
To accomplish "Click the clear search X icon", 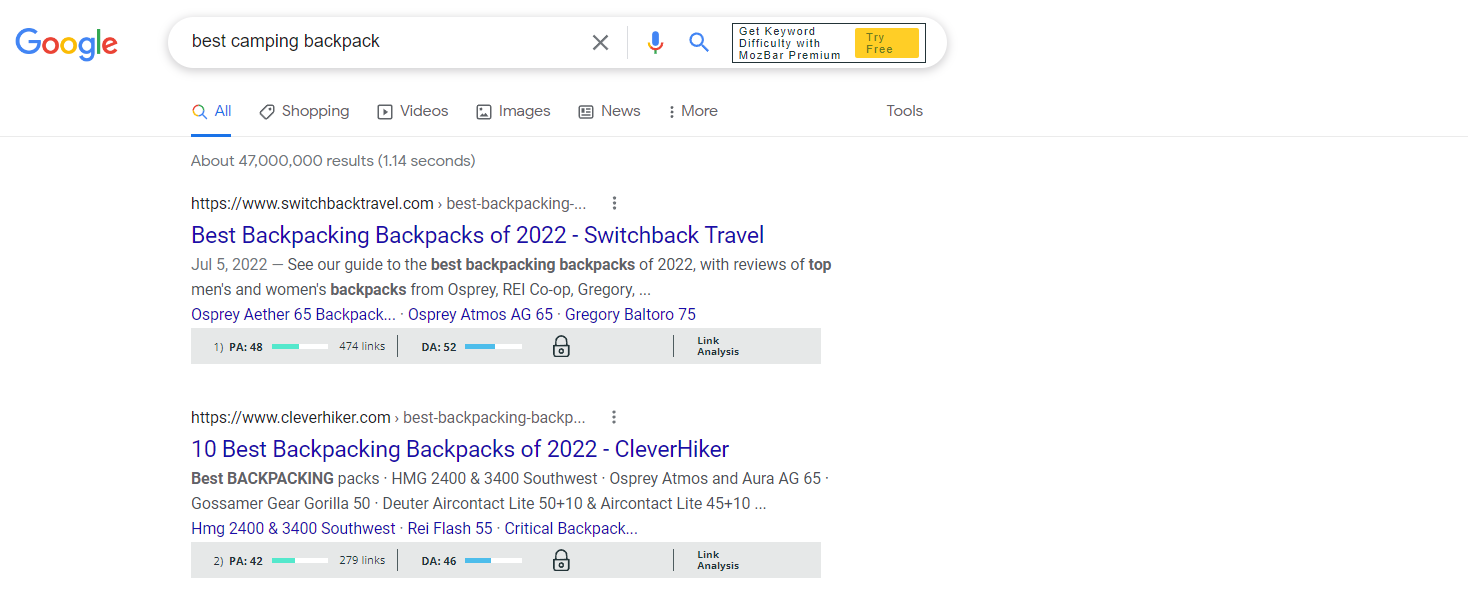I will coord(600,42).
